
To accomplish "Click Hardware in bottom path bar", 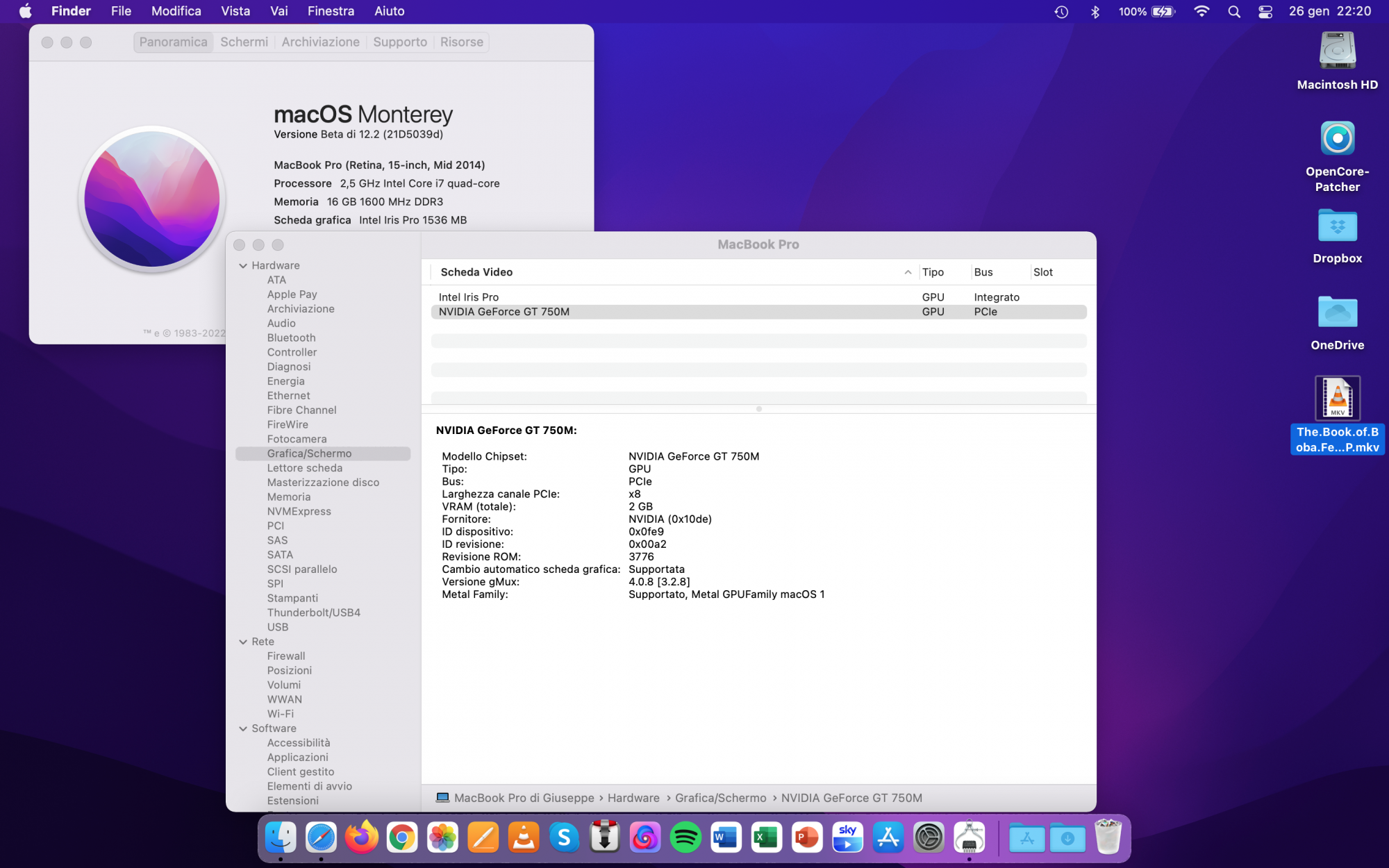I will click(633, 799).
